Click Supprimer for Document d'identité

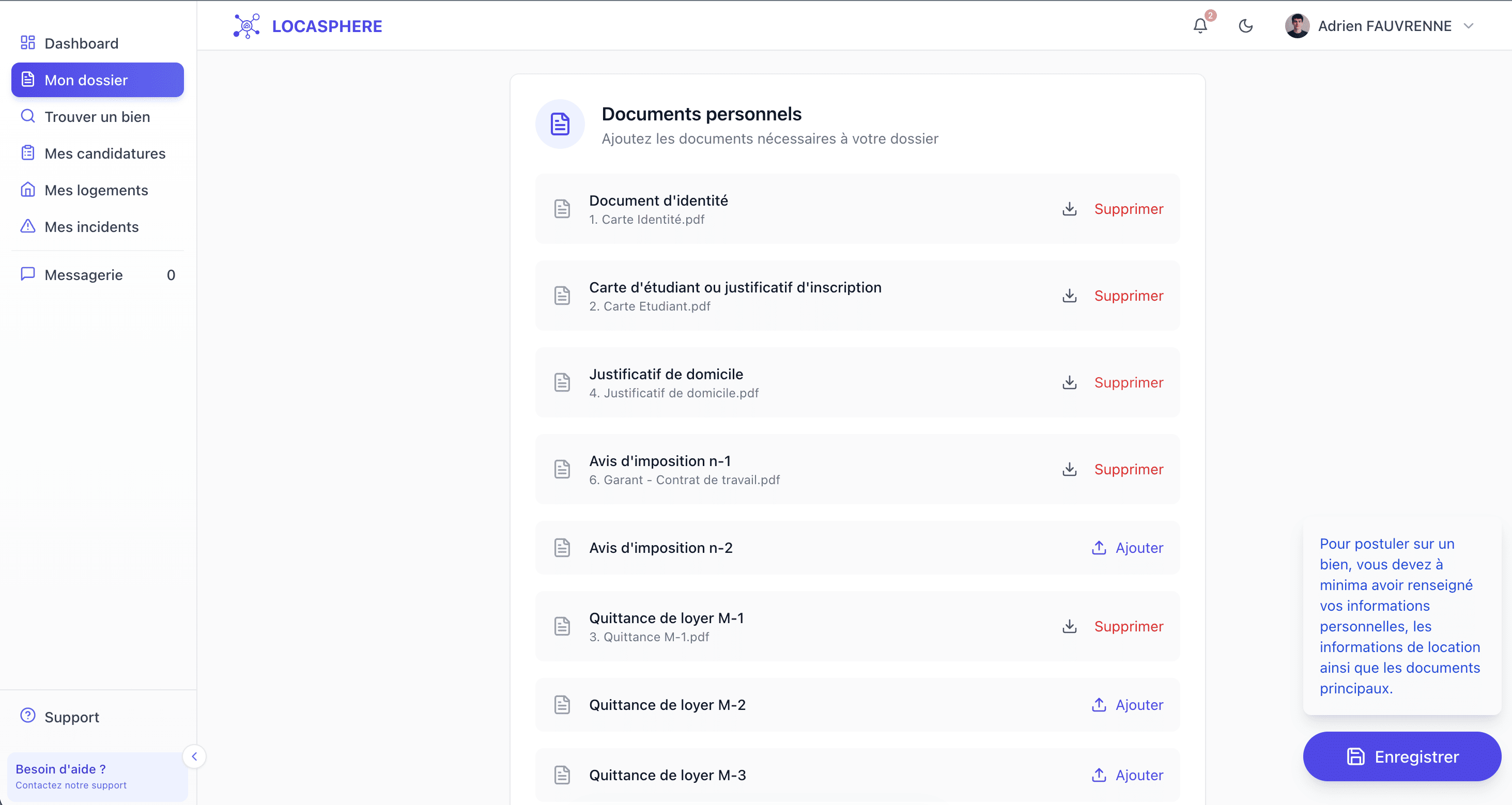tap(1129, 209)
